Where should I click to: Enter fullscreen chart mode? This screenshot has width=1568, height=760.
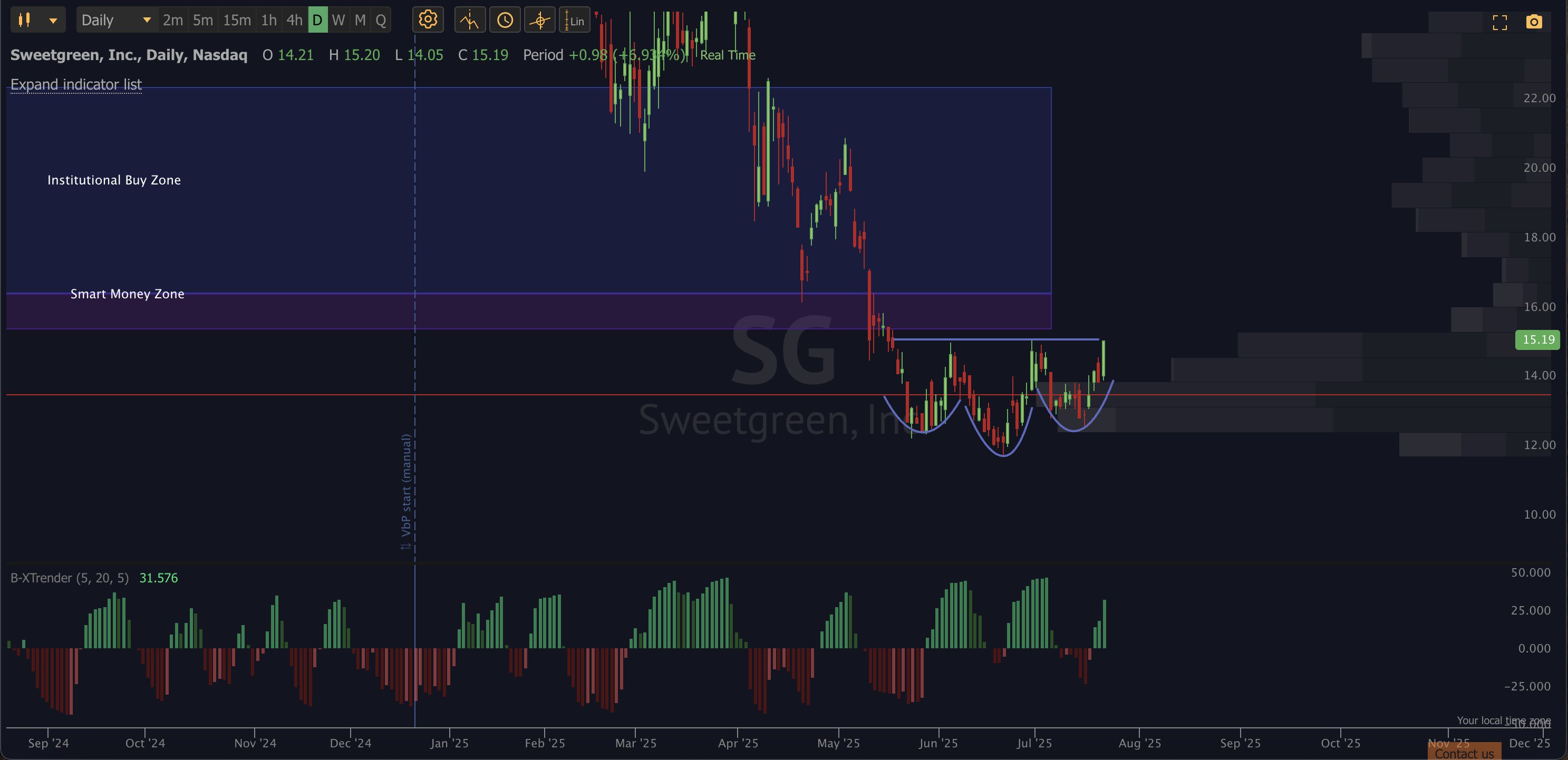point(1500,23)
